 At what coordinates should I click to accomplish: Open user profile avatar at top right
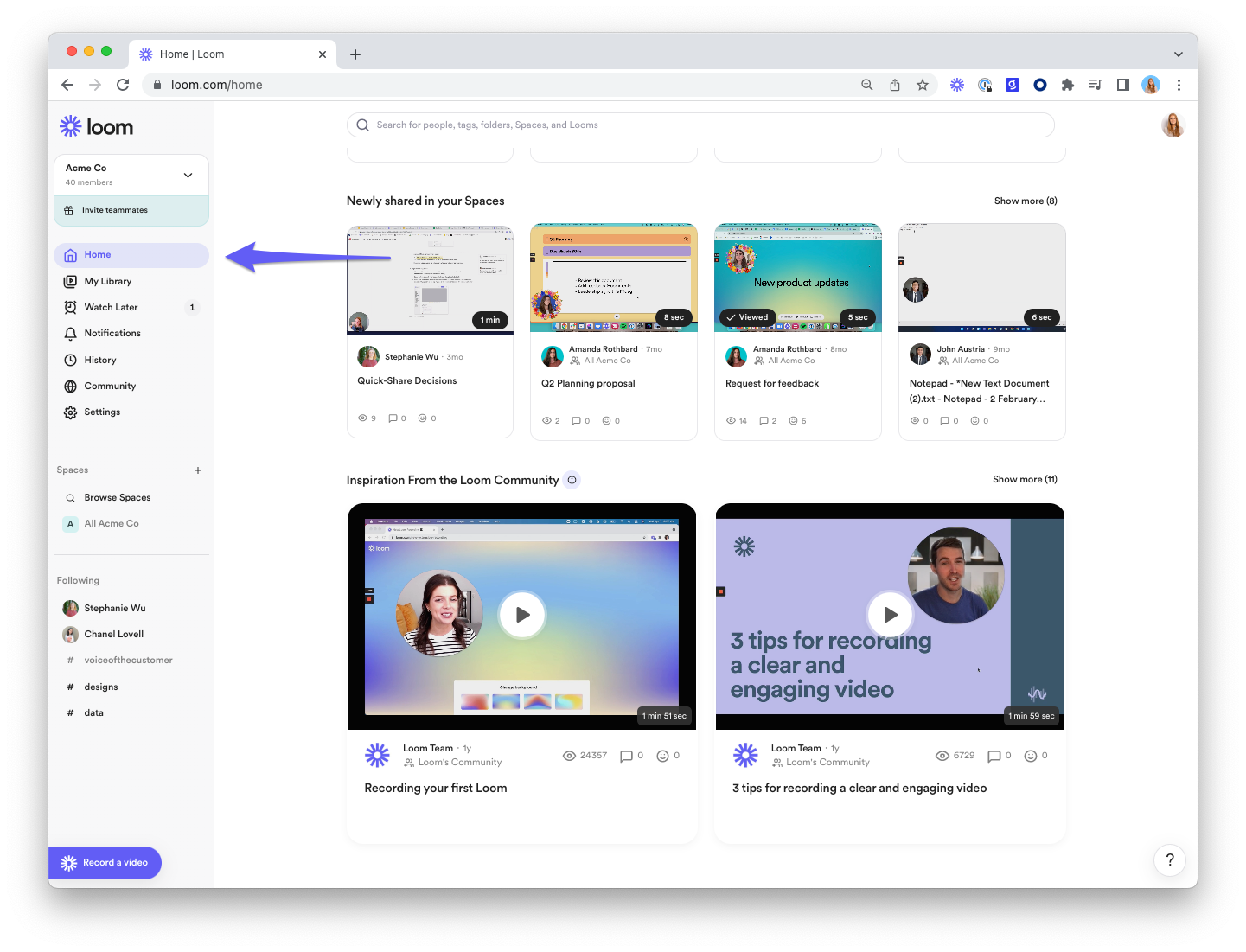[1173, 125]
